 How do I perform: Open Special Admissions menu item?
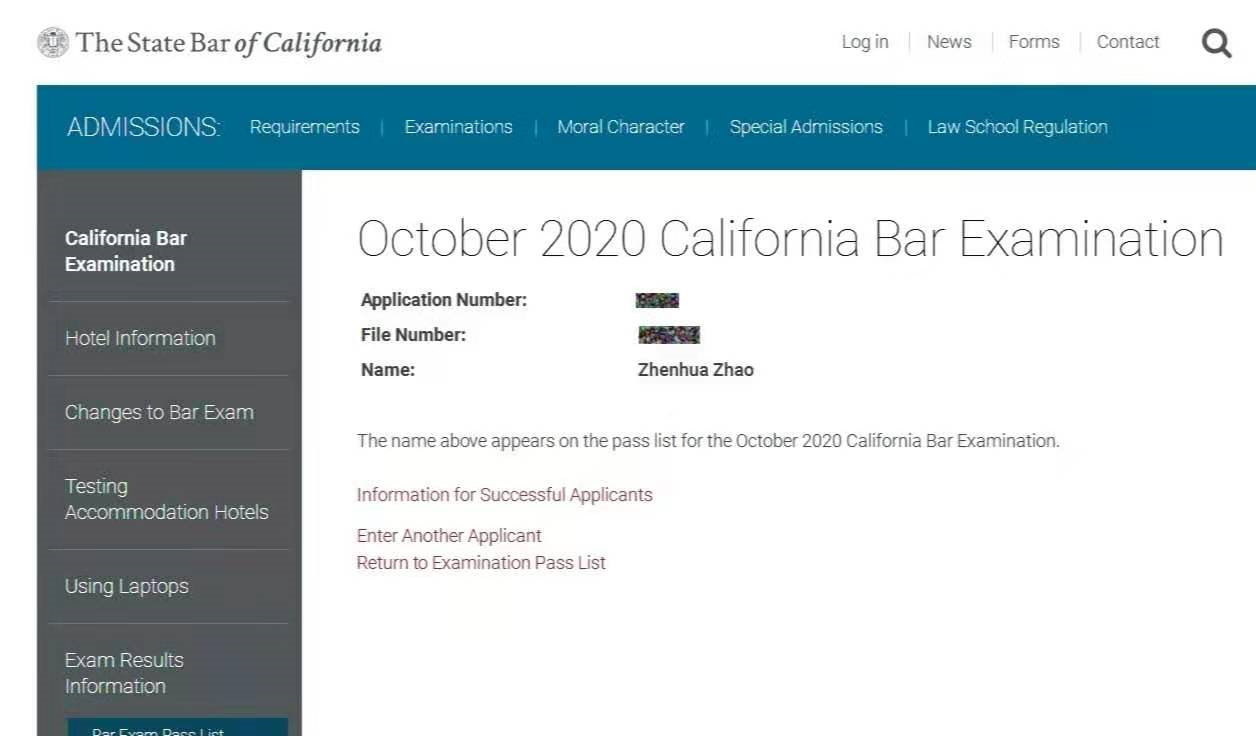pyautogui.click(x=805, y=127)
